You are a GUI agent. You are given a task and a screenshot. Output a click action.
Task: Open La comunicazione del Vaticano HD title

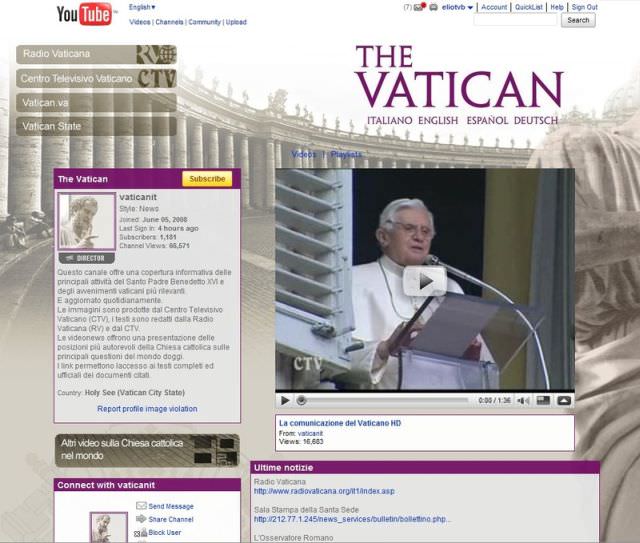(x=340, y=423)
